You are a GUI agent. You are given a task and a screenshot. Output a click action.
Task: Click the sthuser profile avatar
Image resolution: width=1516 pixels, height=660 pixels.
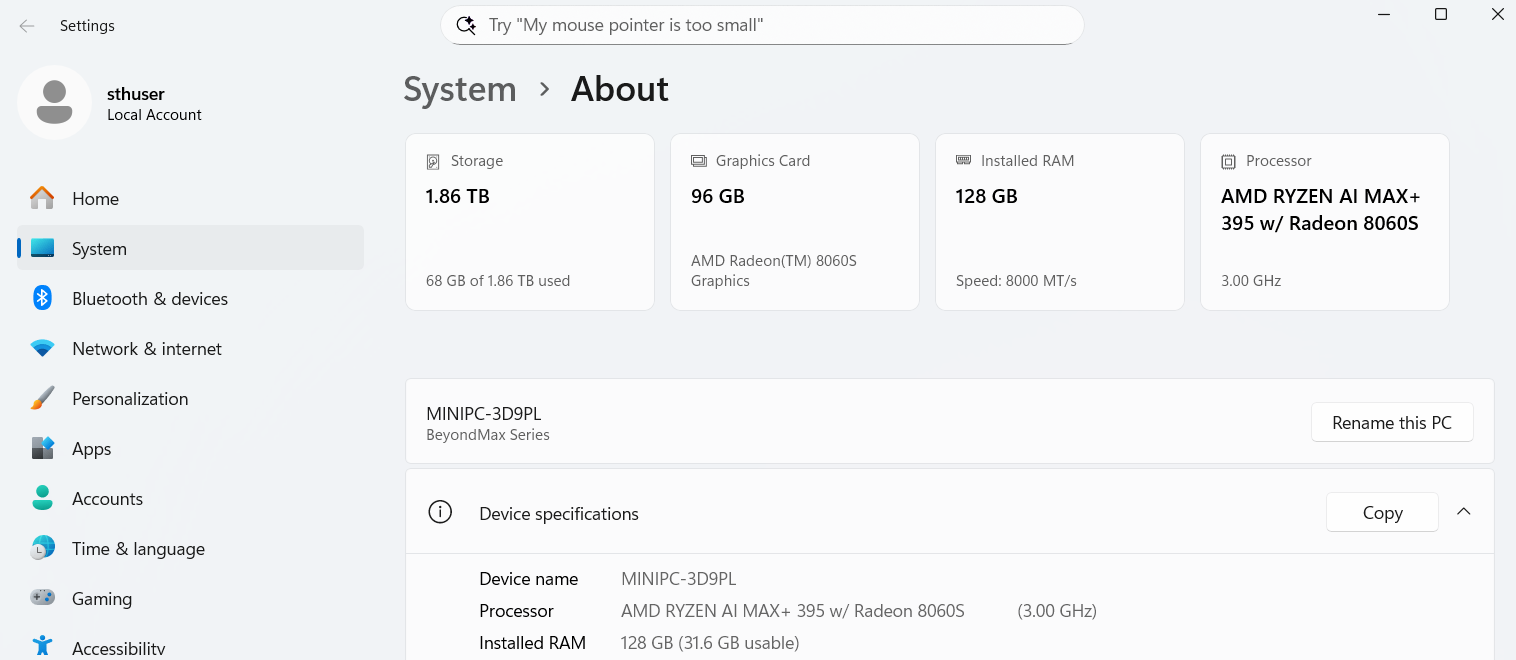tap(54, 103)
